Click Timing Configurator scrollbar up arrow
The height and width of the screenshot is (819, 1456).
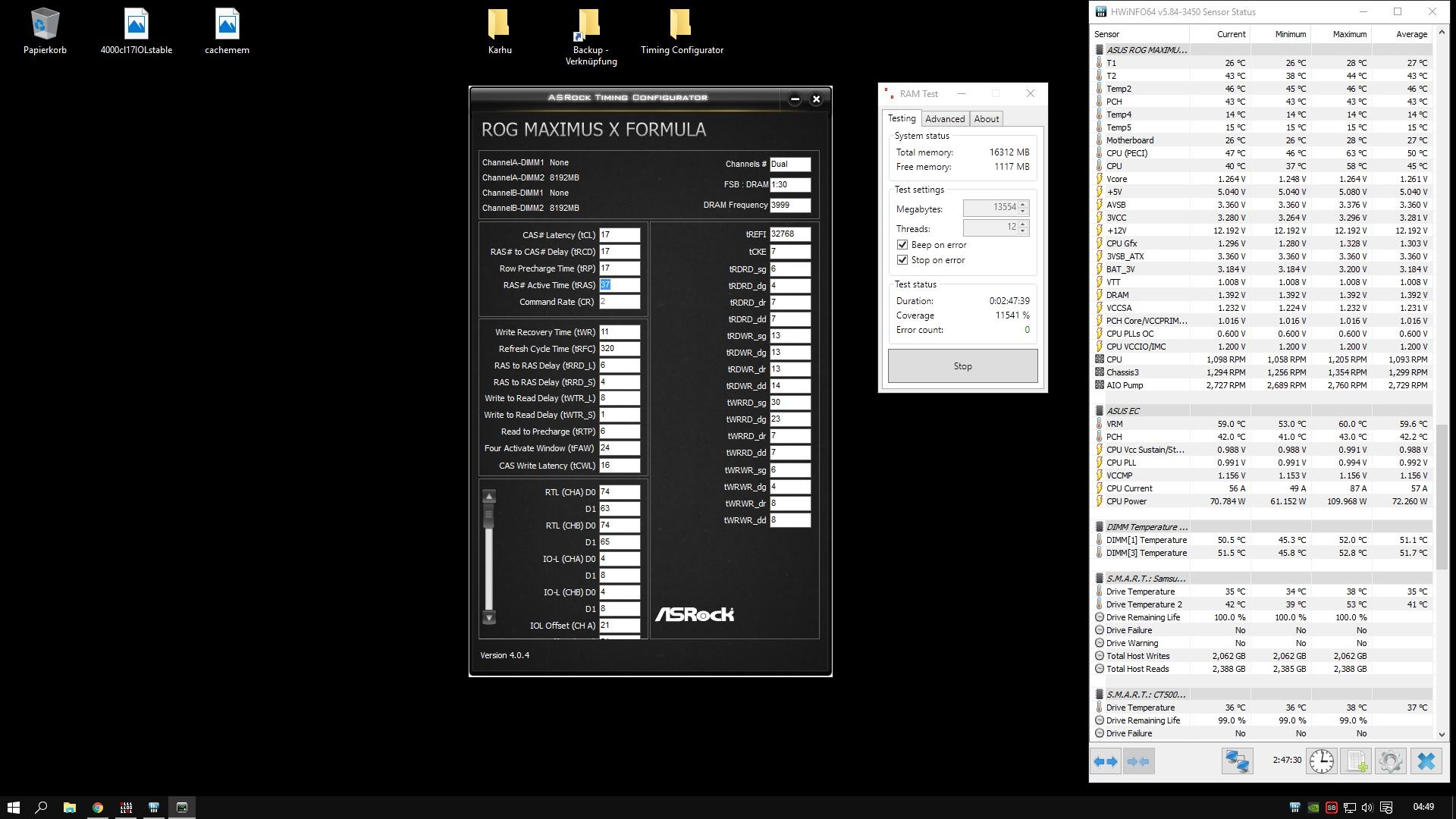(489, 497)
